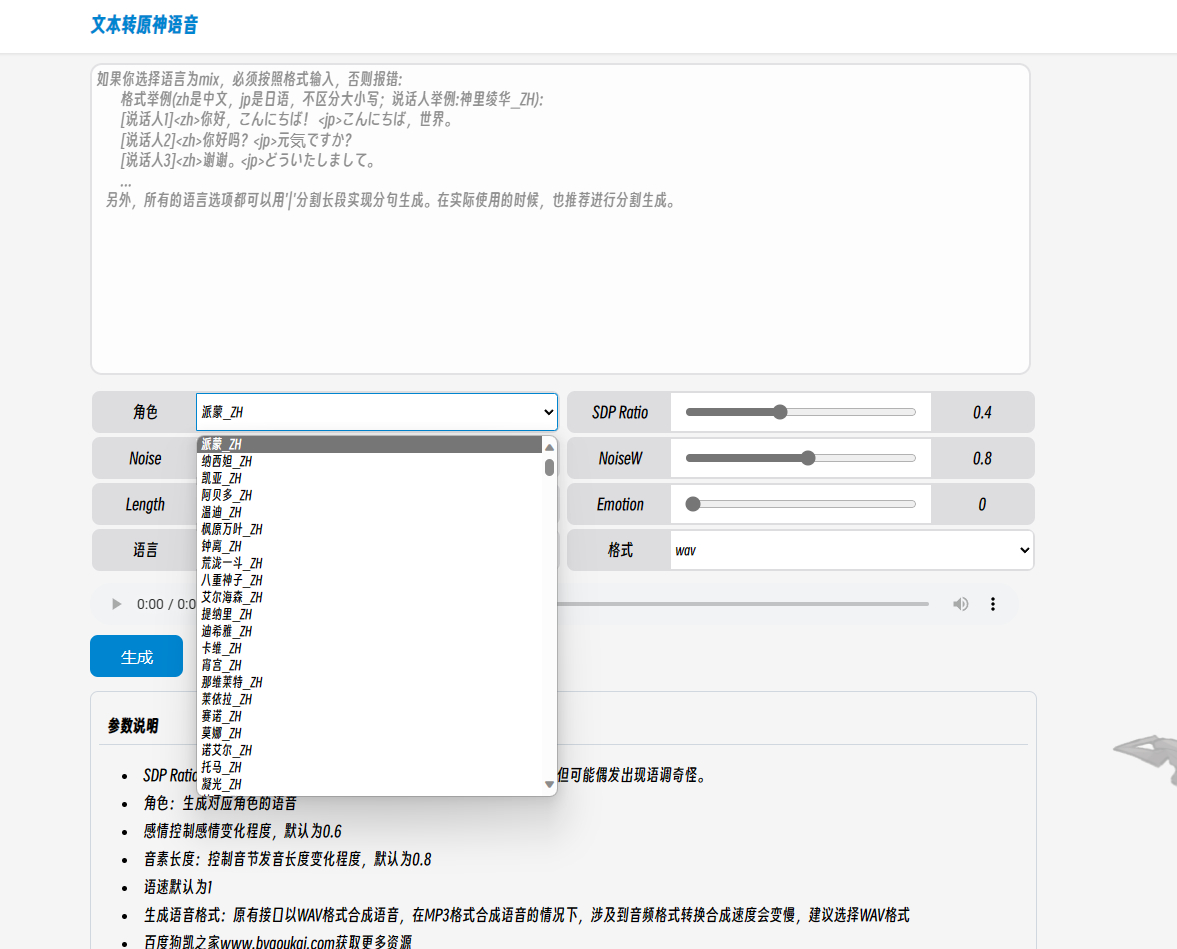Click the 生成 generate button
Screen dimensions: 1177x949
(137, 656)
